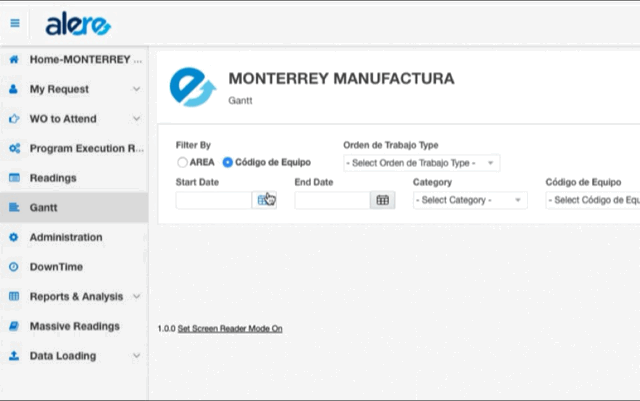Open the Massive Readings menu item
640x401 pixels.
tap(74, 326)
